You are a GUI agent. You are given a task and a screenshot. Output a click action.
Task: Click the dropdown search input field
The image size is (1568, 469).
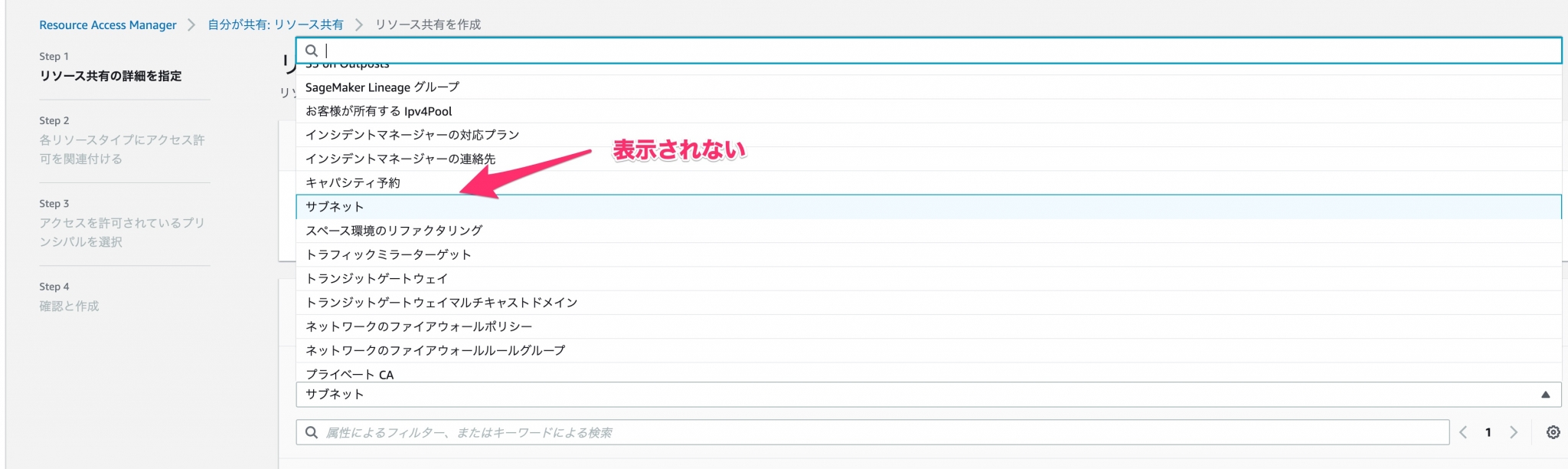point(929,51)
